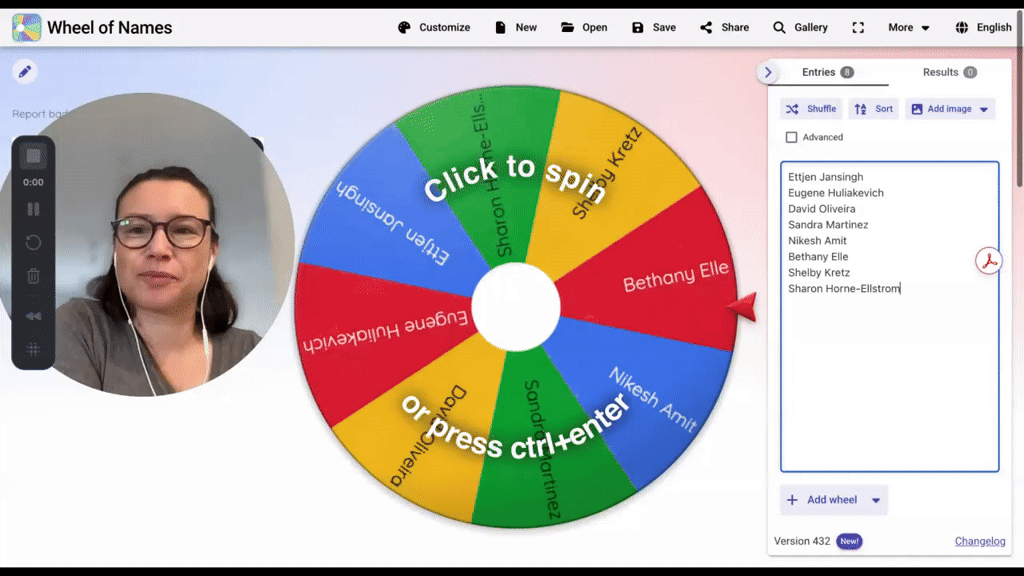Click the PDF Acrobat icon beside the entries
Image resolution: width=1024 pixels, height=576 pixels.
pyautogui.click(x=989, y=261)
